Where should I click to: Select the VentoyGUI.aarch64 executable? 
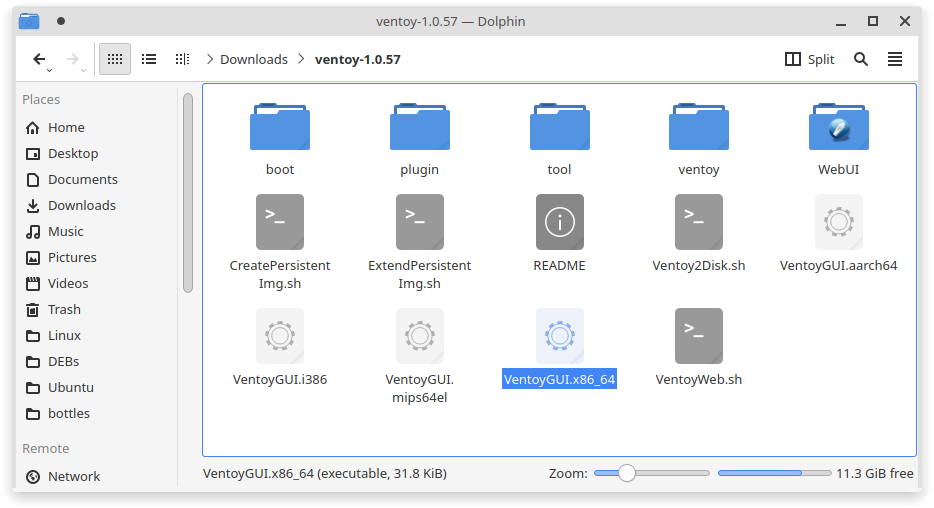tap(839, 233)
